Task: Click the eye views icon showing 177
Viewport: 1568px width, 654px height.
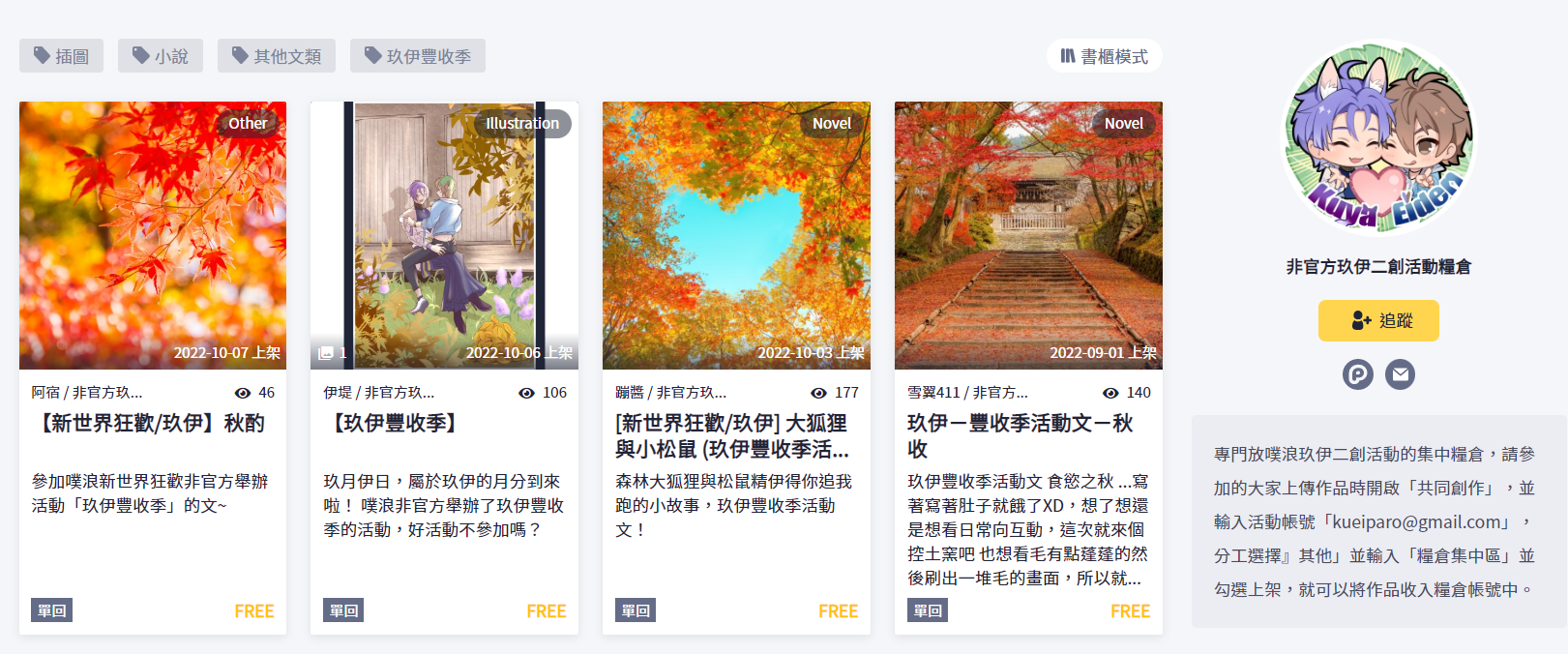Action: pyautogui.click(x=818, y=393)
